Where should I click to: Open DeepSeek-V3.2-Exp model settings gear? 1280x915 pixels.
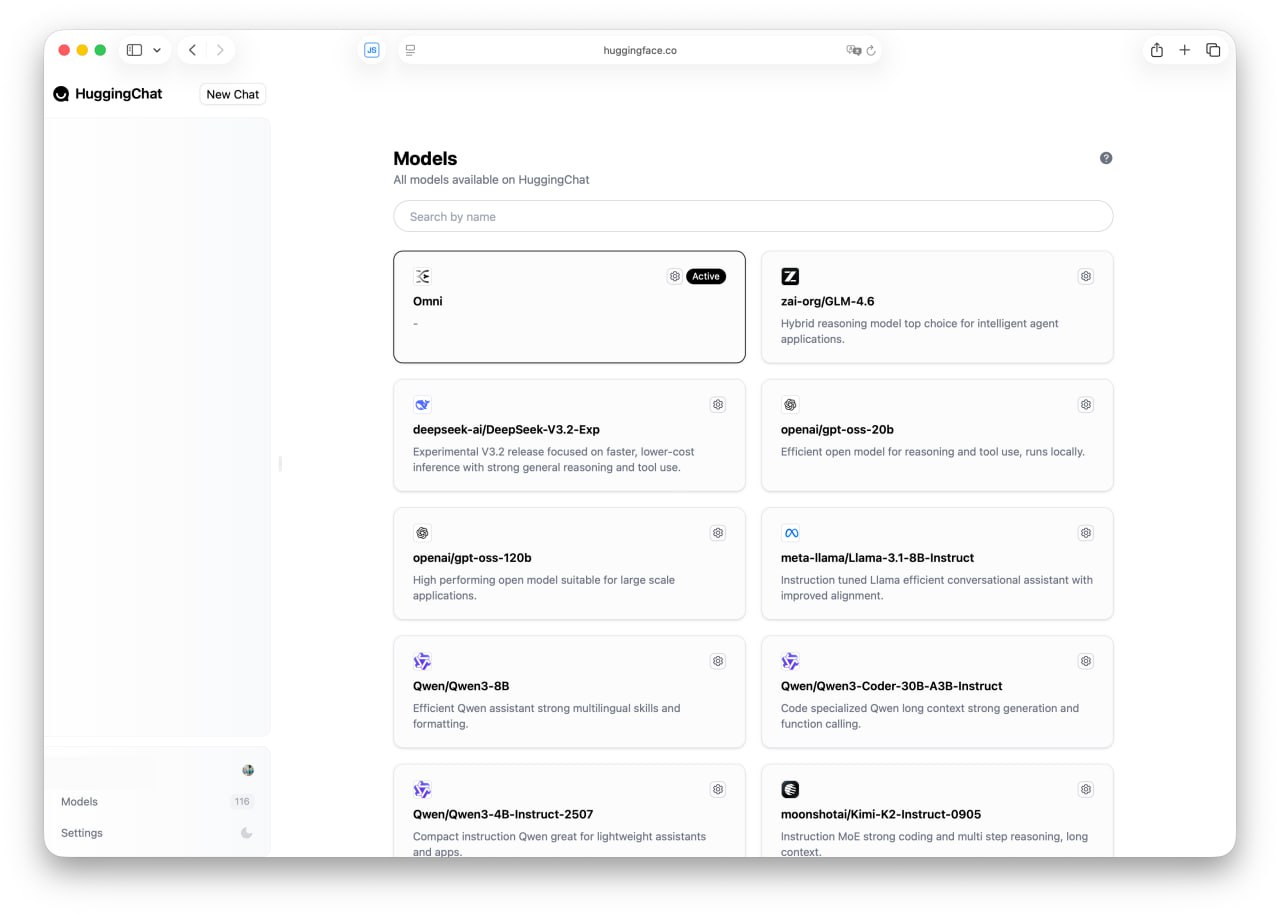click(x=717, y=405)
